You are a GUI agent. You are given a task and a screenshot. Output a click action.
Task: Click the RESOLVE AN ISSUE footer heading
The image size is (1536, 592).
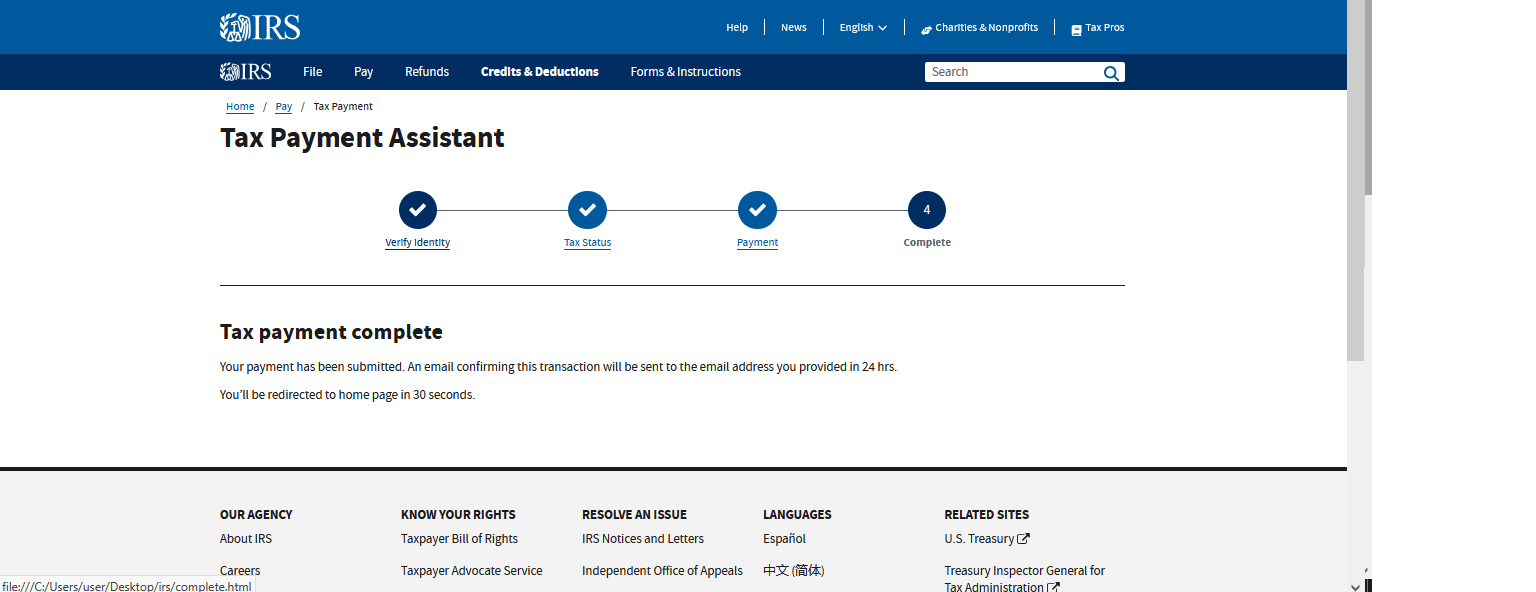[x=634, y=515]
